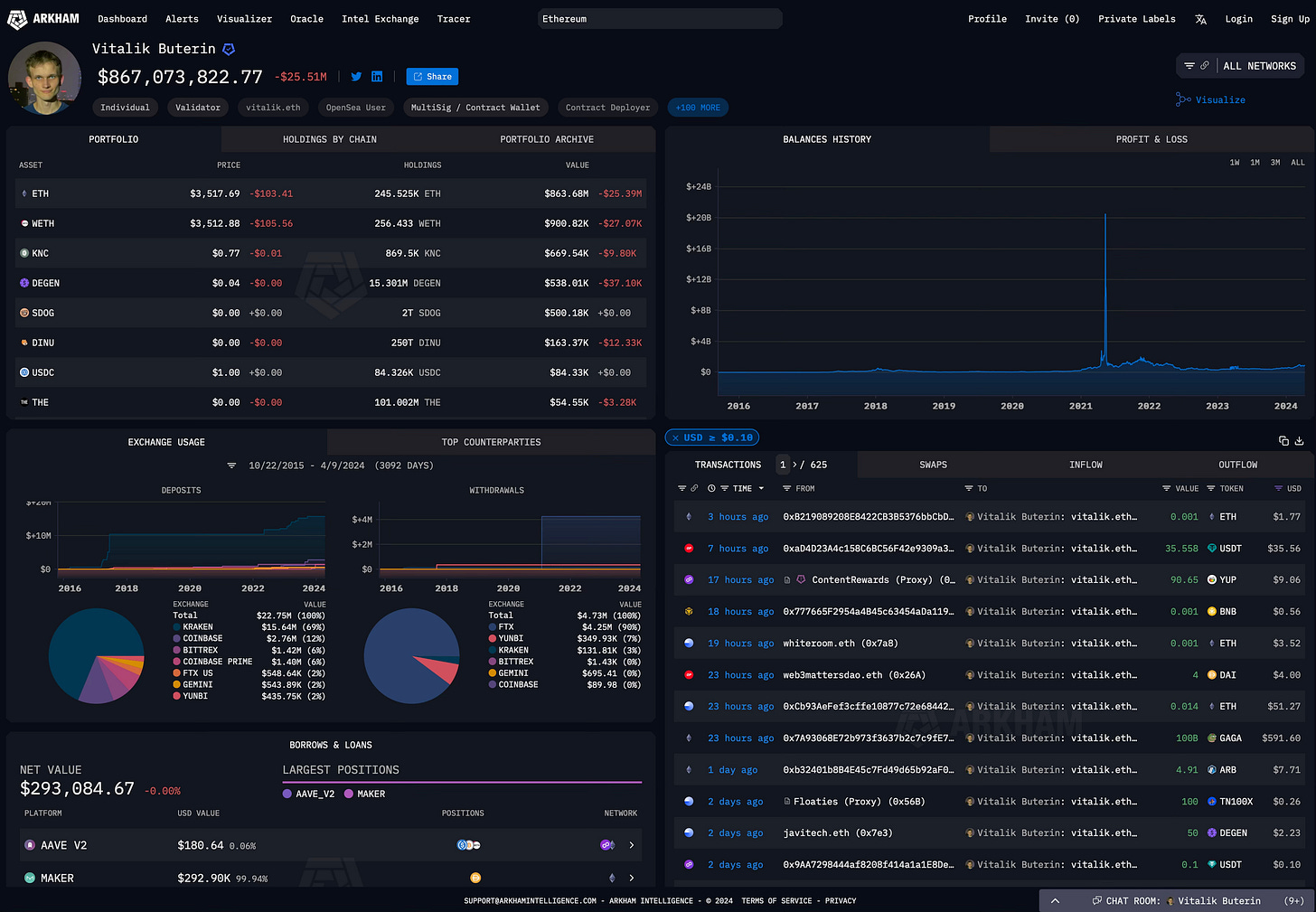Open Private Labels link
The image size is (1316, 912).
1136,19
